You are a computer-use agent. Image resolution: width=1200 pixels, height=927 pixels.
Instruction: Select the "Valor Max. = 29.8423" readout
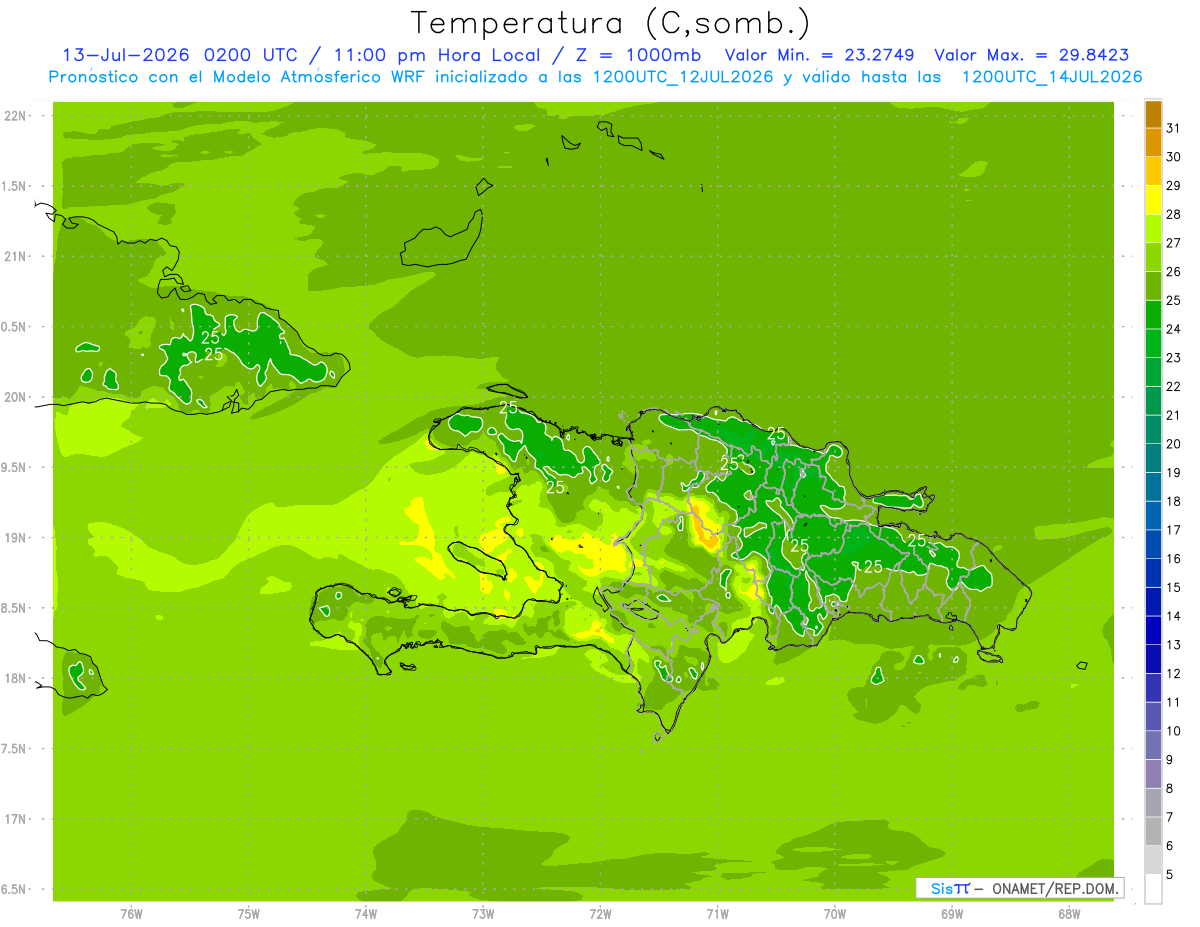1032,55
